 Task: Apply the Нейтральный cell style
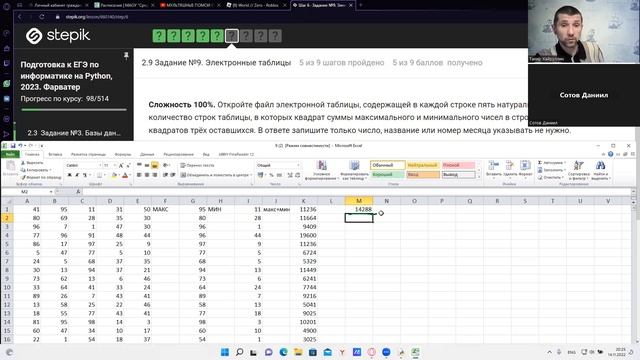423,165
